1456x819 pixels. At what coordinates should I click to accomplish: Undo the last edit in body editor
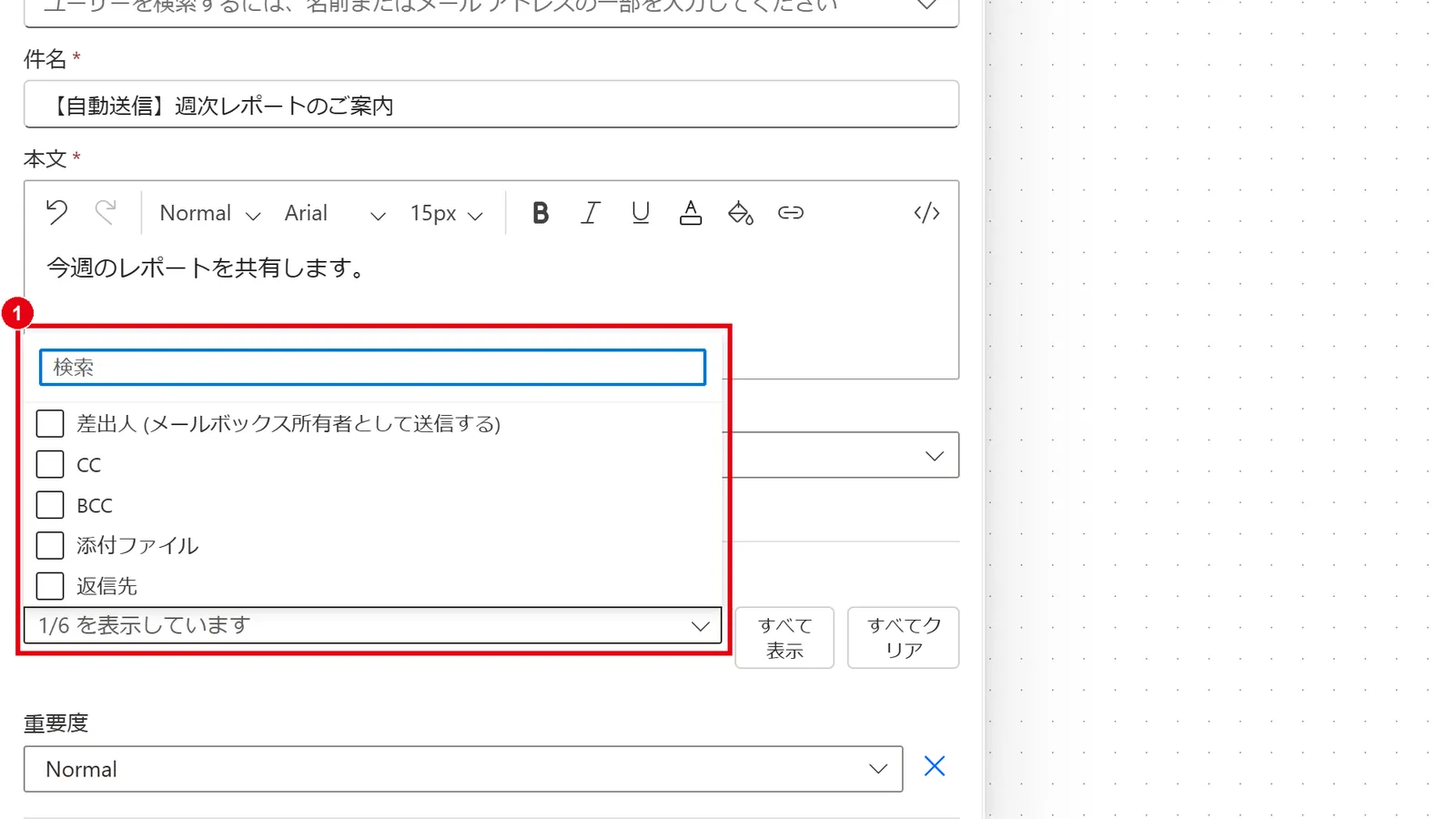click(x=56, y=213)
